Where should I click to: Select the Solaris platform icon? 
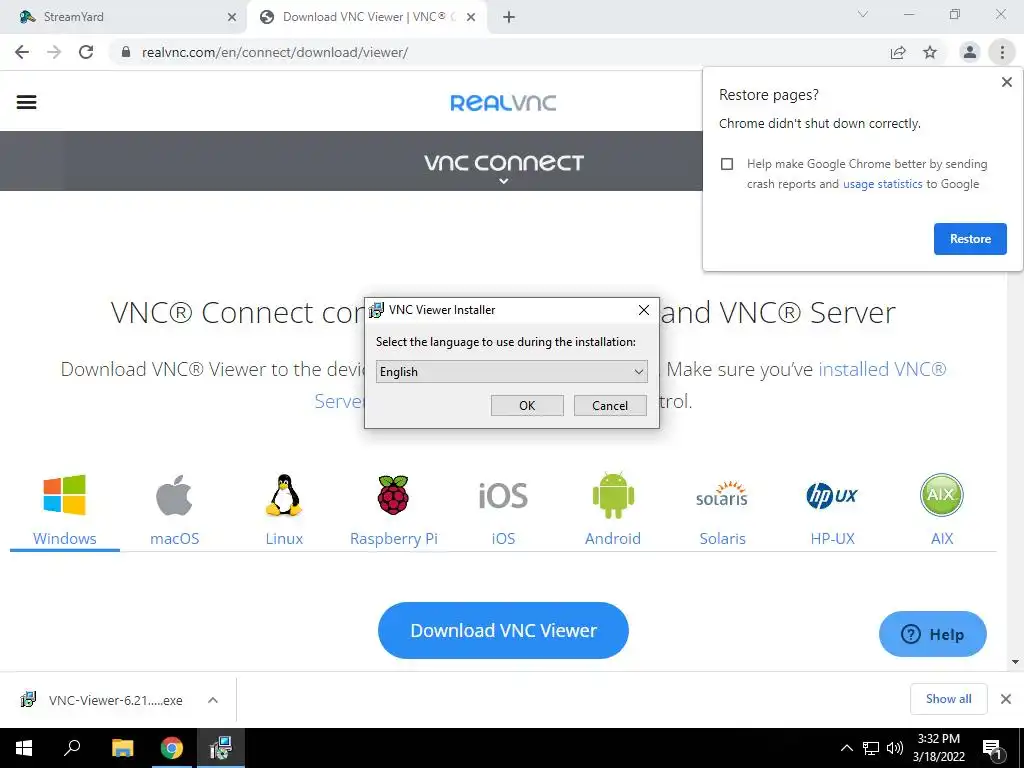coord(722,495)
